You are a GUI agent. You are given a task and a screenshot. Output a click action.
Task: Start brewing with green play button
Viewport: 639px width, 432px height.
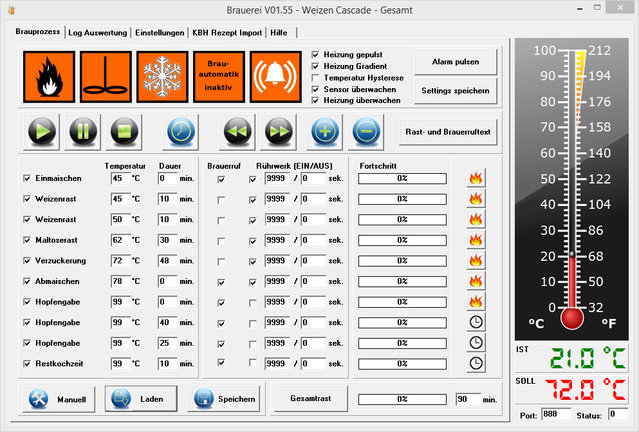pyautogui.click(x=42, y=132)
